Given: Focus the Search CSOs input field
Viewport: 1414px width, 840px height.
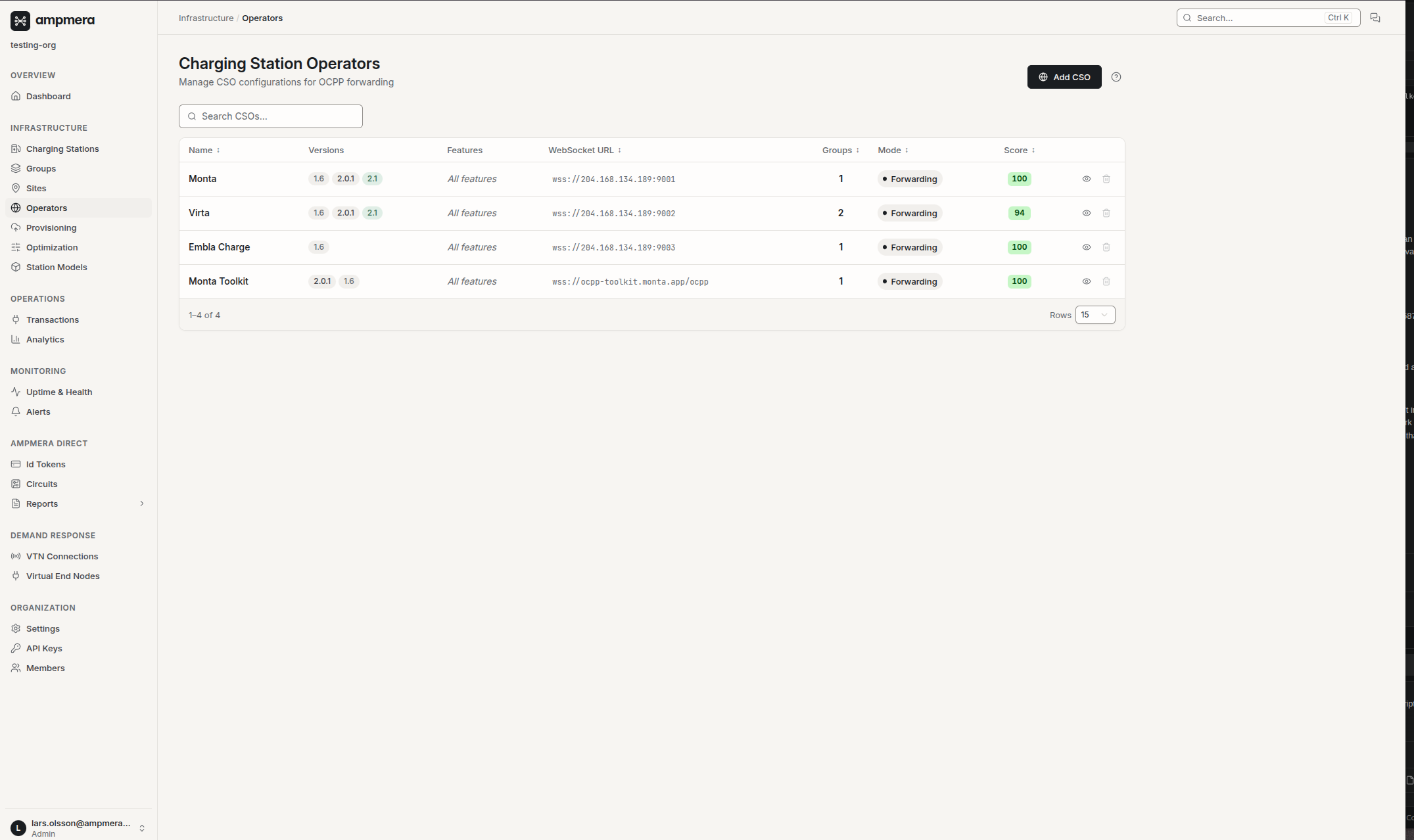Looking at the screenshot, I should coord(271,116).
